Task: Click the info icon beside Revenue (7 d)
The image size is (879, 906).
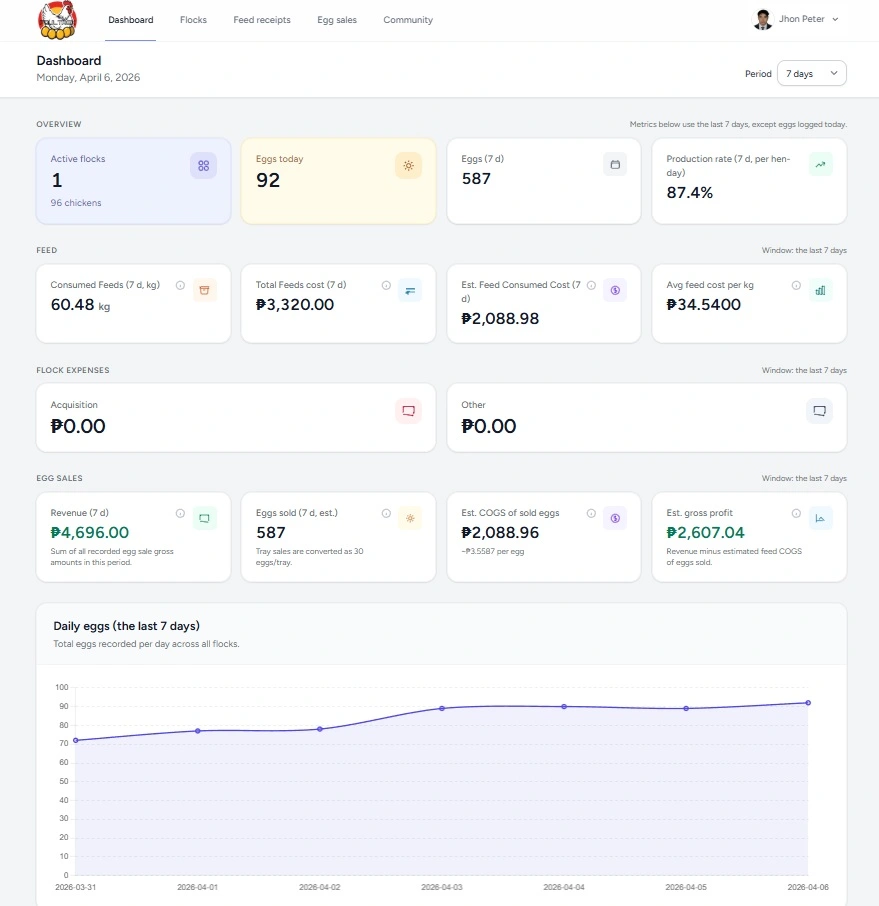Action: [180, 512]
